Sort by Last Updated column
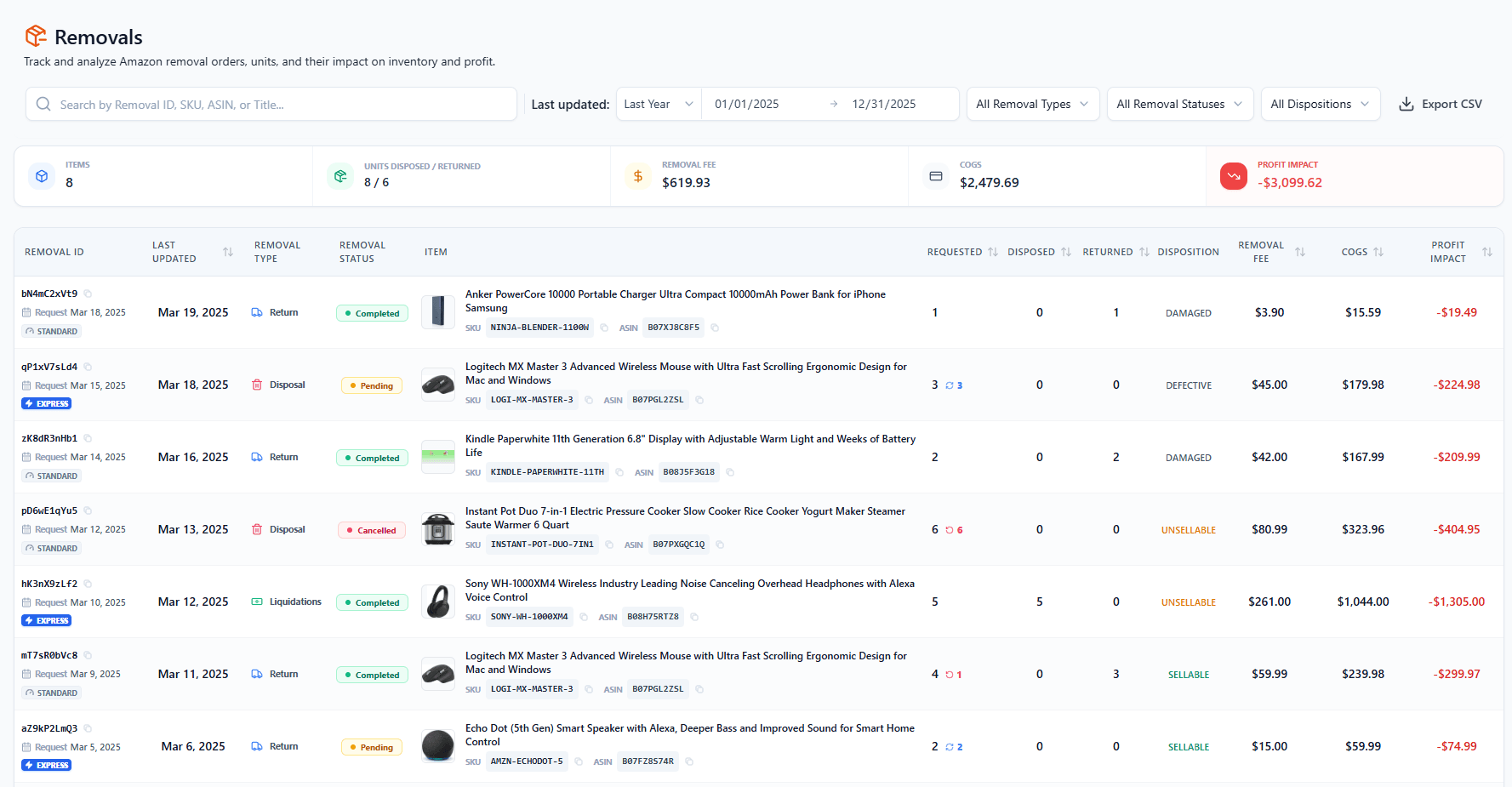 coord(227,252)
